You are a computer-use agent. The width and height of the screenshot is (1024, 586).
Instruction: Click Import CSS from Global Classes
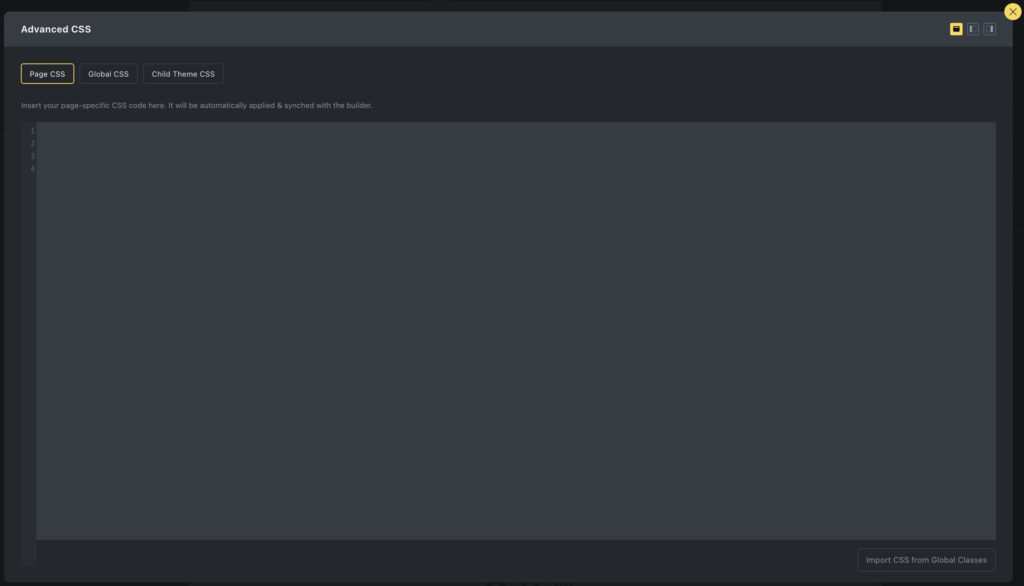point(925,559)
